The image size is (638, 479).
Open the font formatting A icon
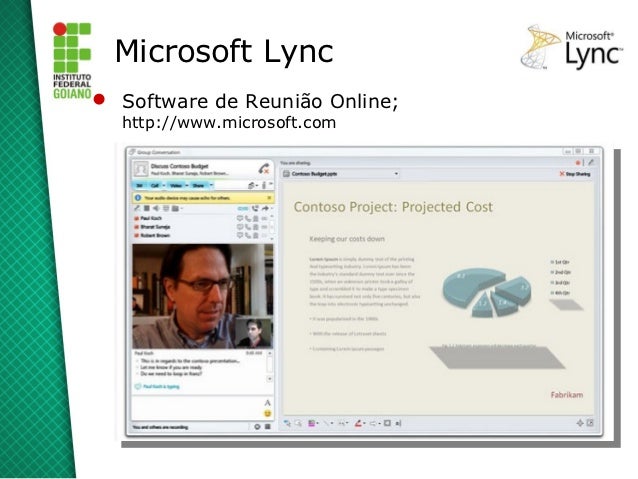click(267, 402)
